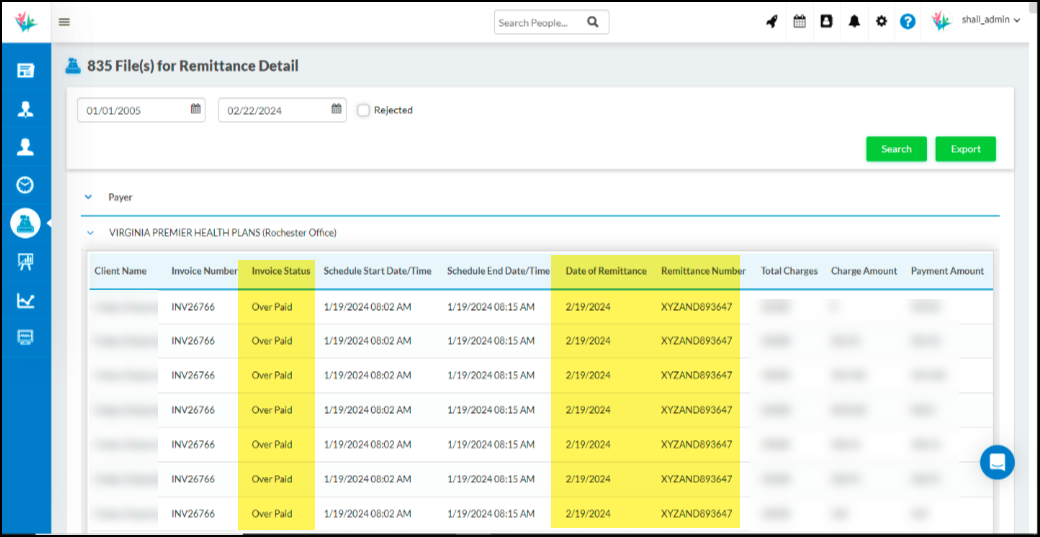Open the calendar icon in header

click(799, 22)
